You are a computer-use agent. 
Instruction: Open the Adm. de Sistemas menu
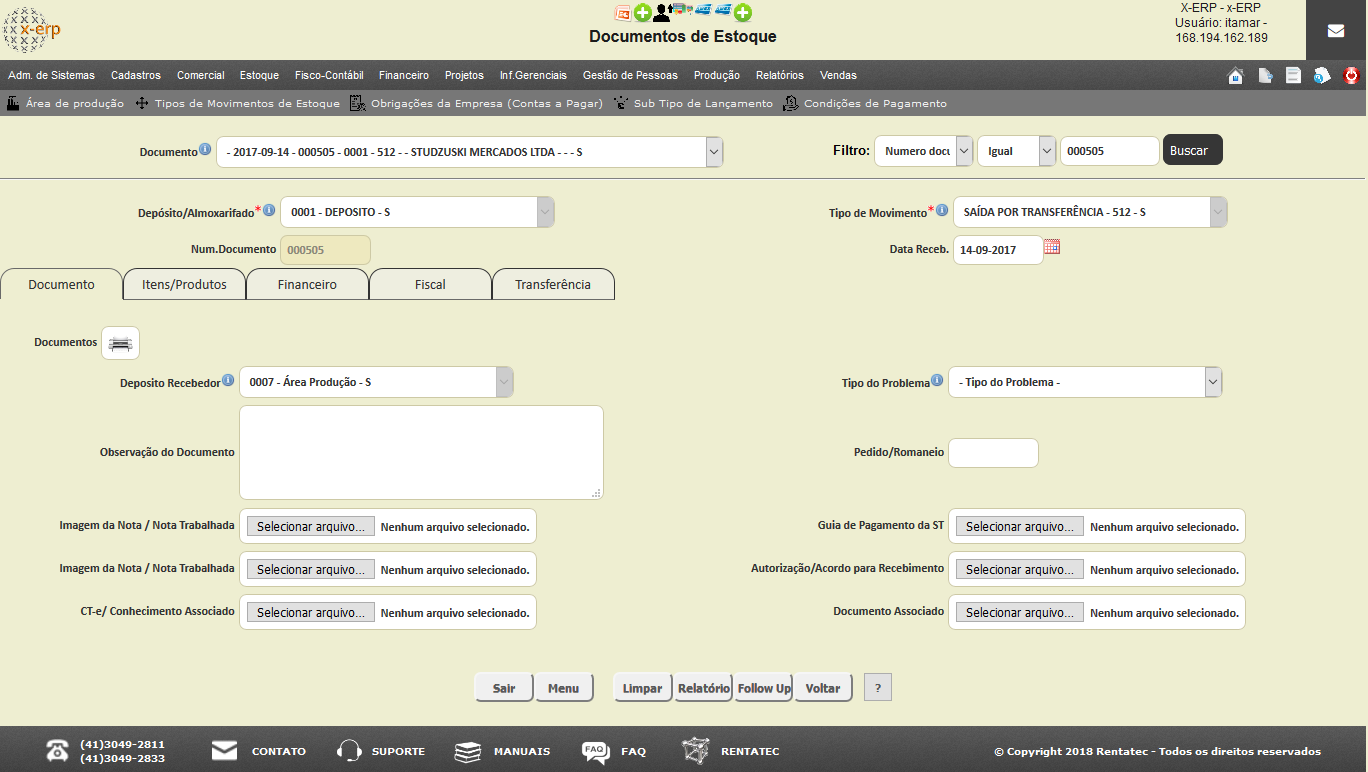[x=51, y=75]
